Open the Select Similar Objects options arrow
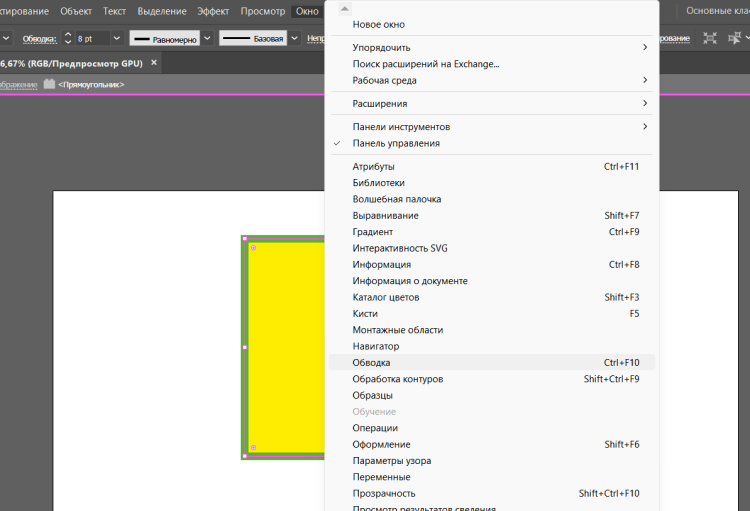750x511 pixels. click(747, 38)
